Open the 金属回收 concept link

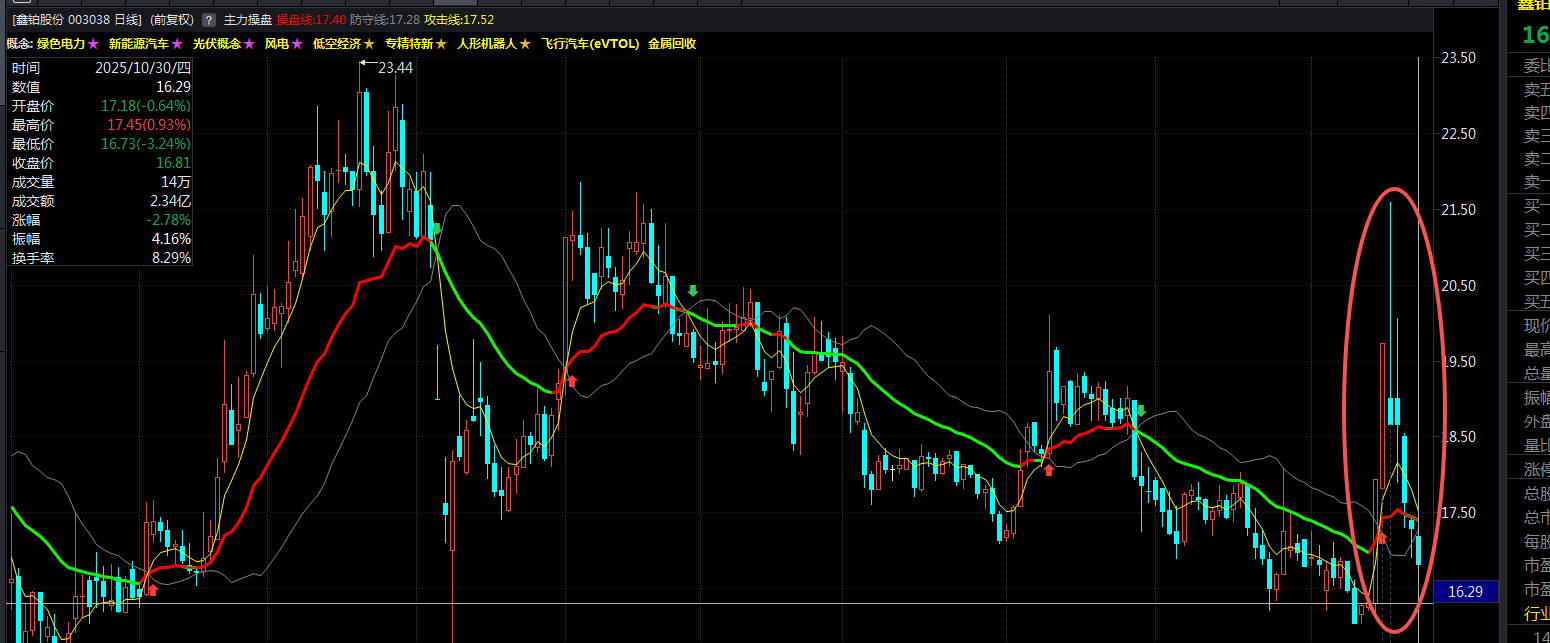(x=672, y=44)
